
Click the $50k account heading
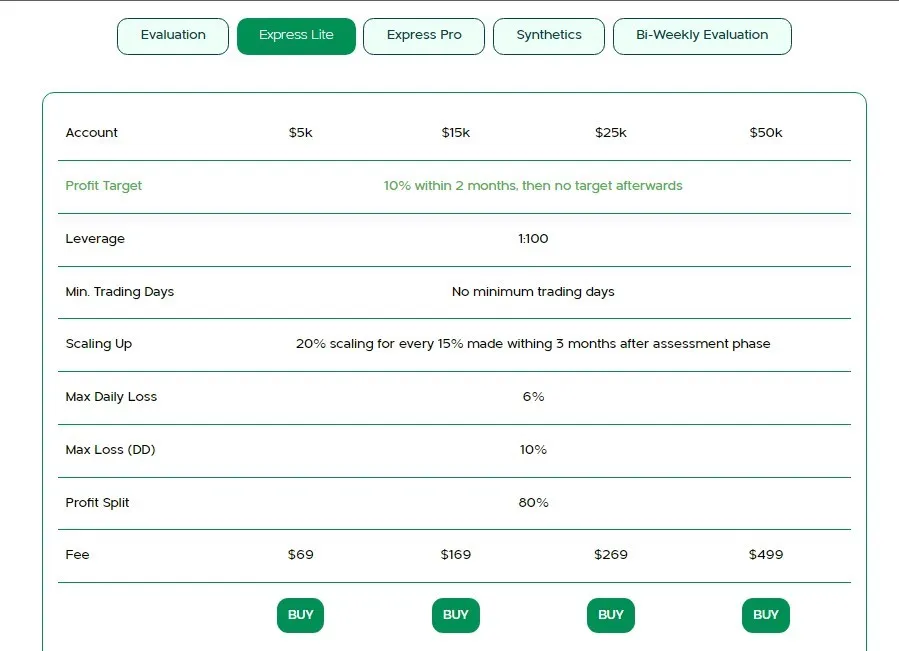[765, 132]
